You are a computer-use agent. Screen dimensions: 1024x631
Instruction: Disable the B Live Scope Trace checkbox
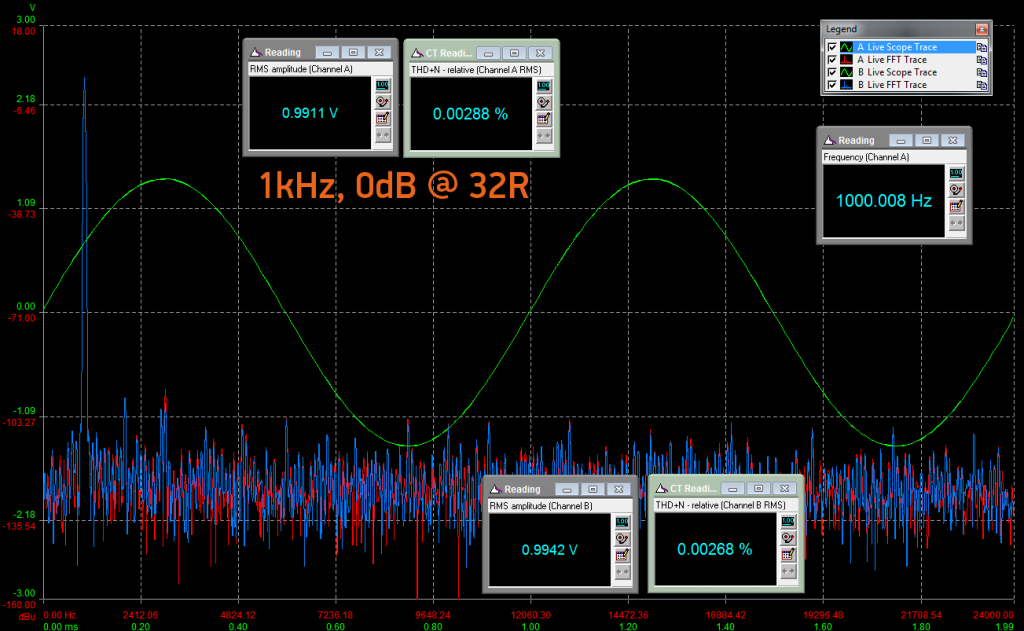point(831,72)
